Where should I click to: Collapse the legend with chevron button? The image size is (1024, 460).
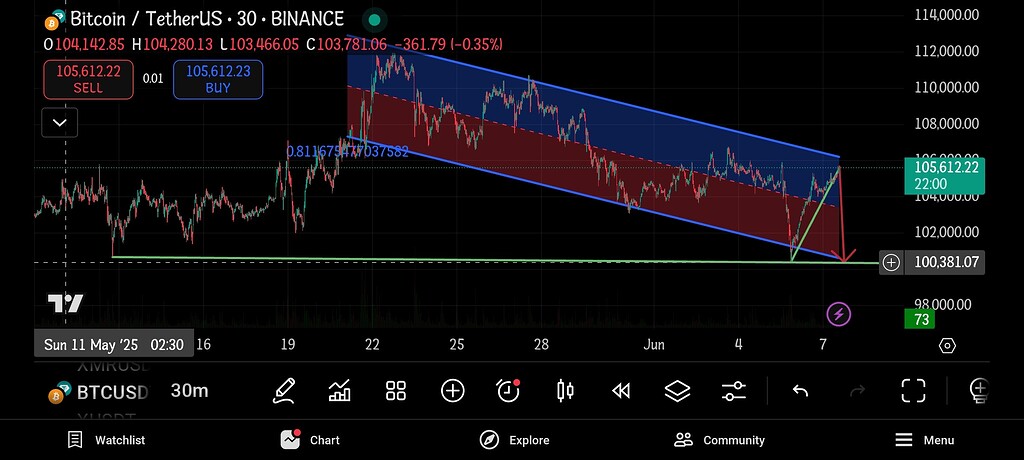pos(59,123)
